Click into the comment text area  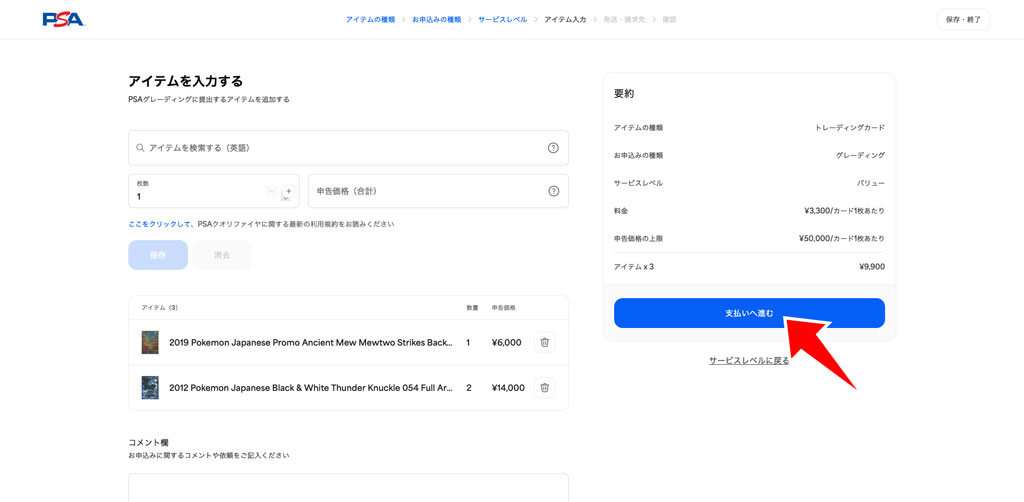pos(348,488)
